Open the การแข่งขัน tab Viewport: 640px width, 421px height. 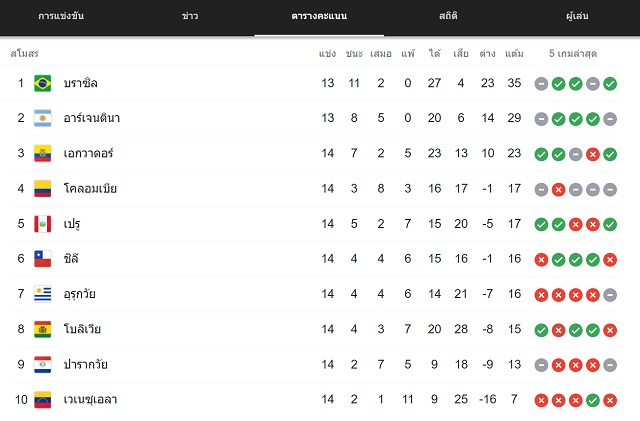pos(61,16)
